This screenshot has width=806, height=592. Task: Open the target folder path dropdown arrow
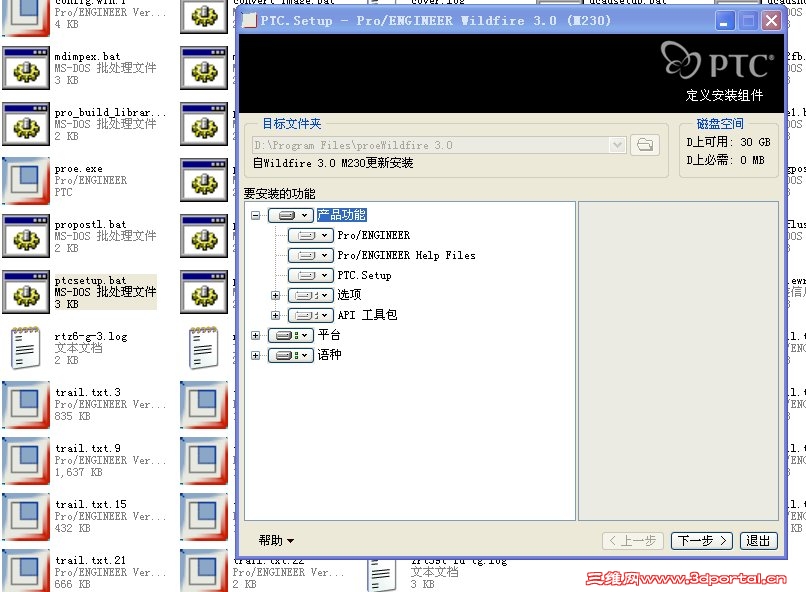point(617,145)
